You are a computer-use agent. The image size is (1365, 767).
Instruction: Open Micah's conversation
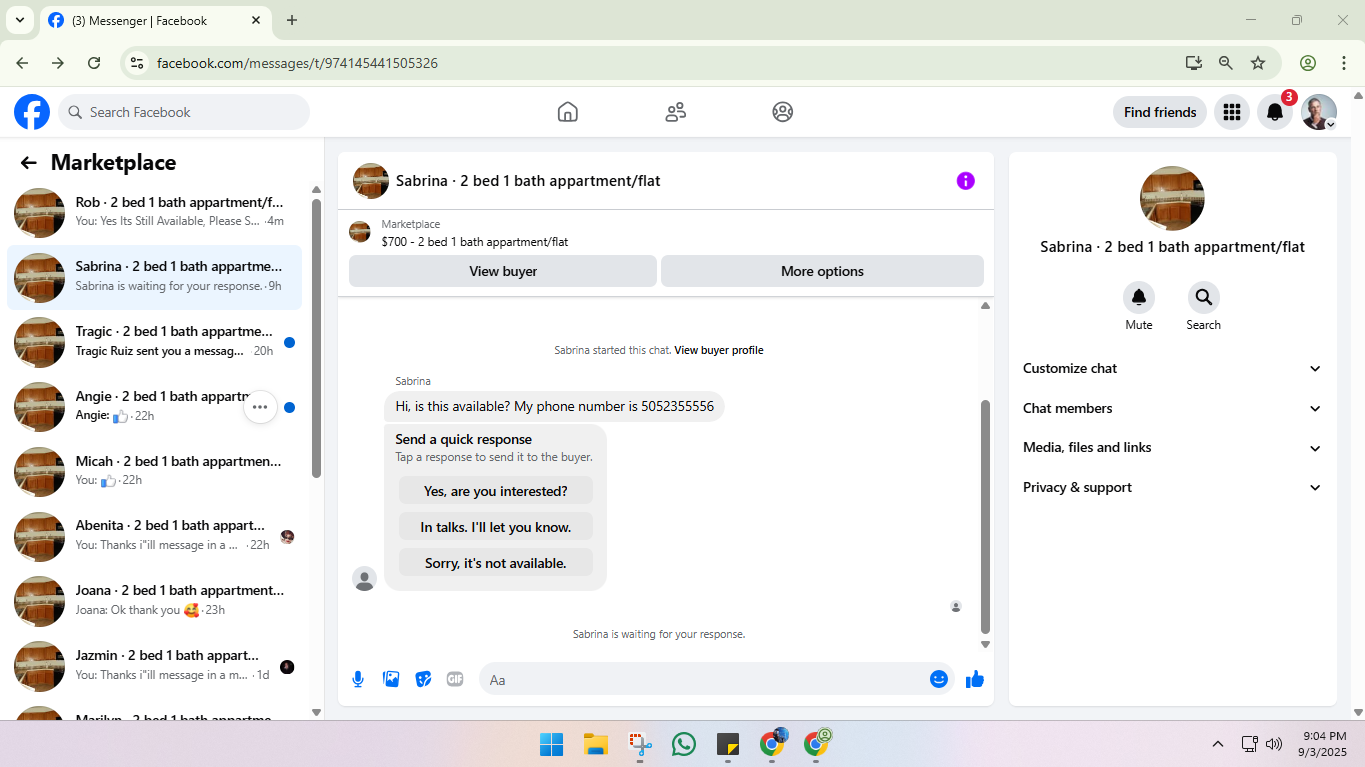point(155,472)
